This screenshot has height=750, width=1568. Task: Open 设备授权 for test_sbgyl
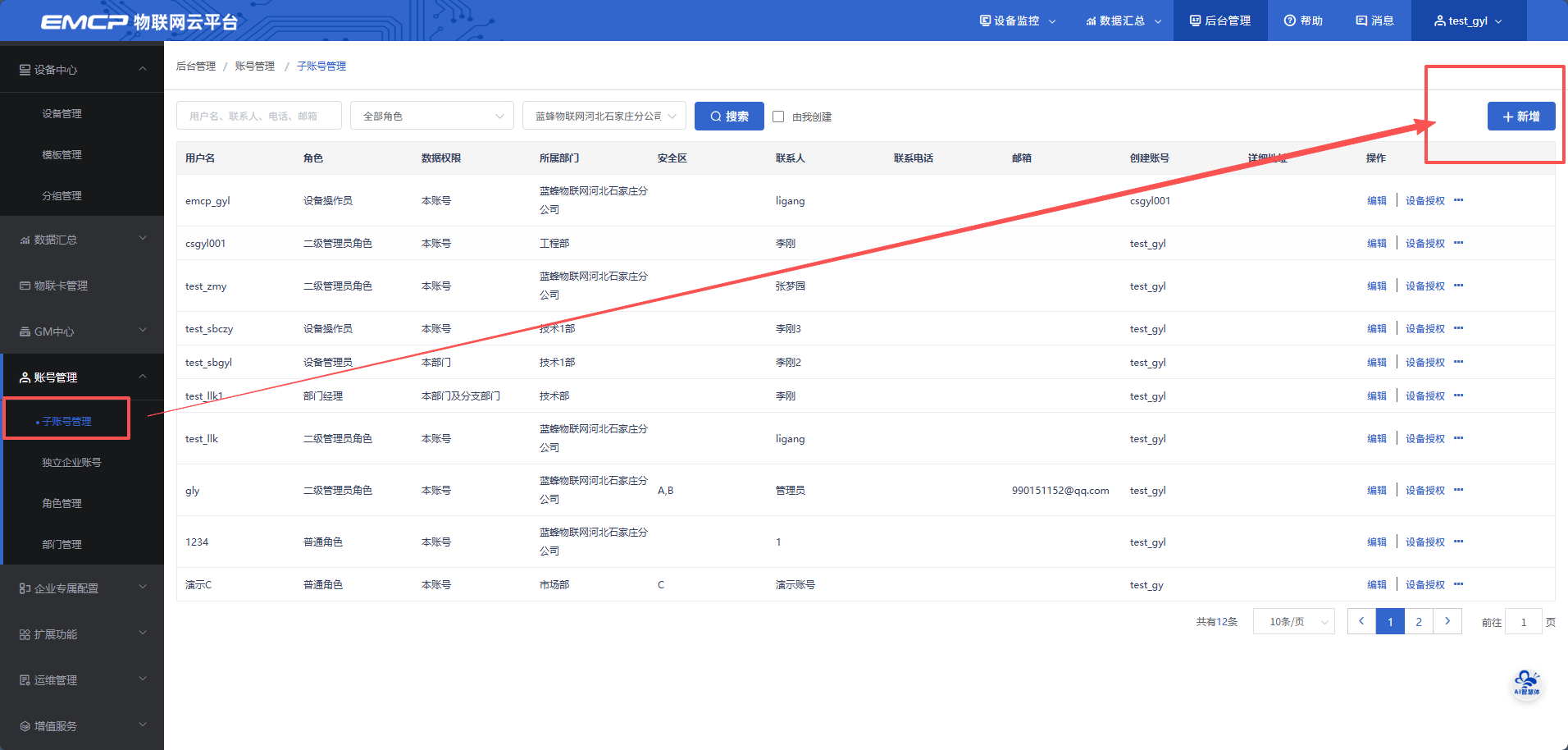click(x=1425, y=362)
